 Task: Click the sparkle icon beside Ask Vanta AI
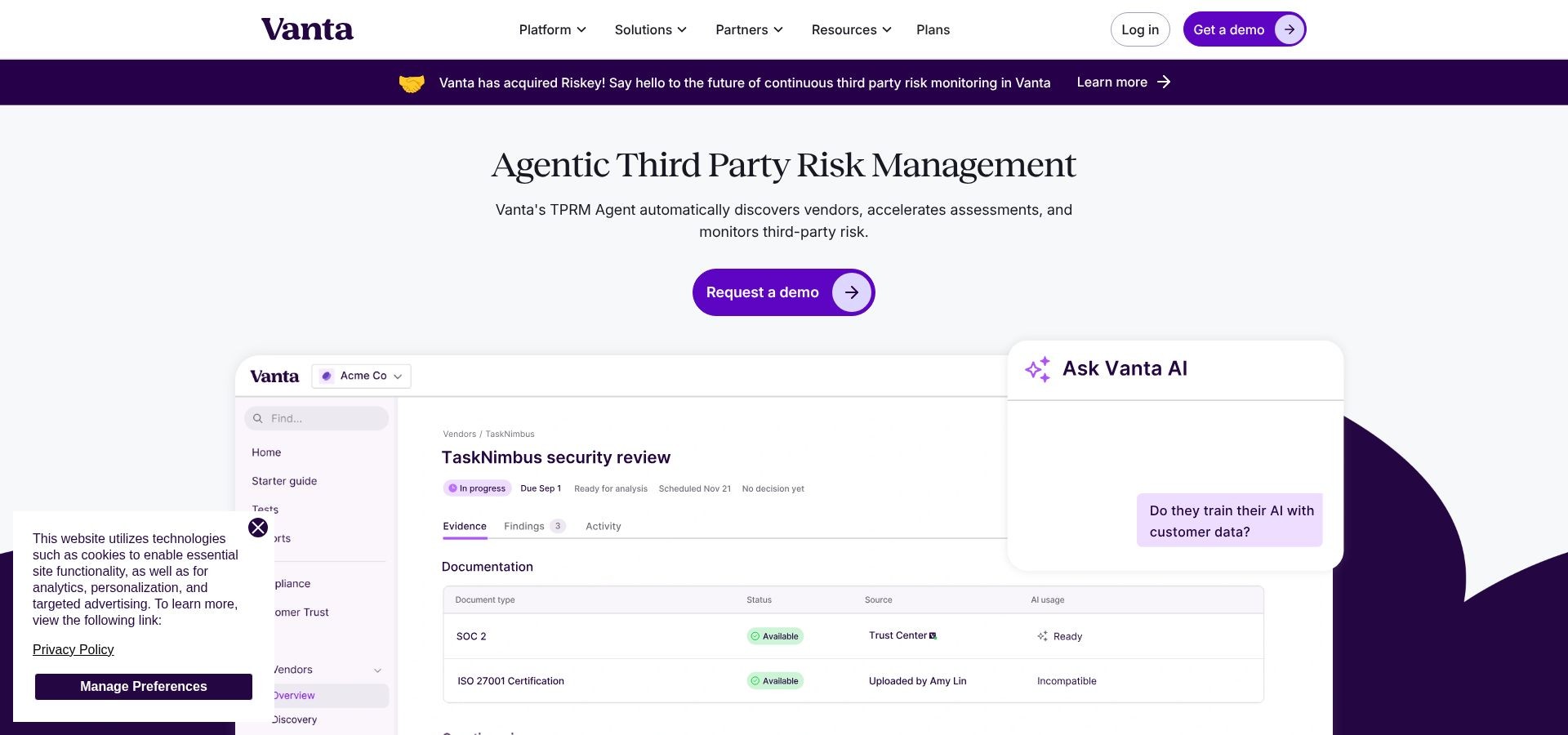(1038, 369)
